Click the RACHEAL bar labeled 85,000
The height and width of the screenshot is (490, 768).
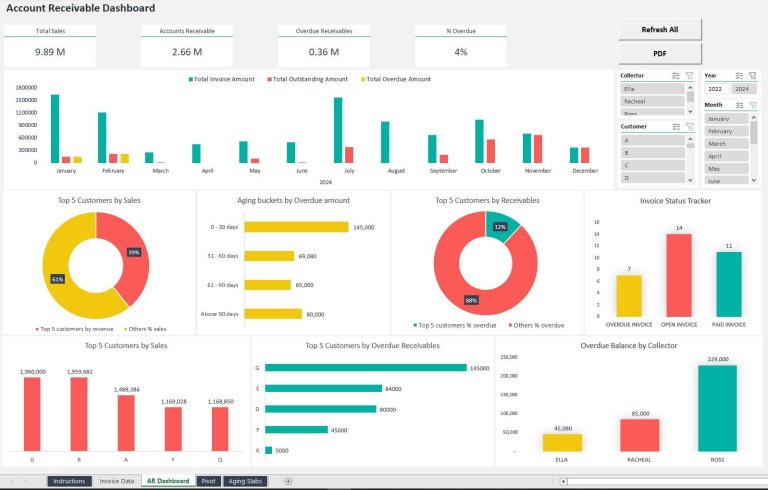[x=640, y=435]
